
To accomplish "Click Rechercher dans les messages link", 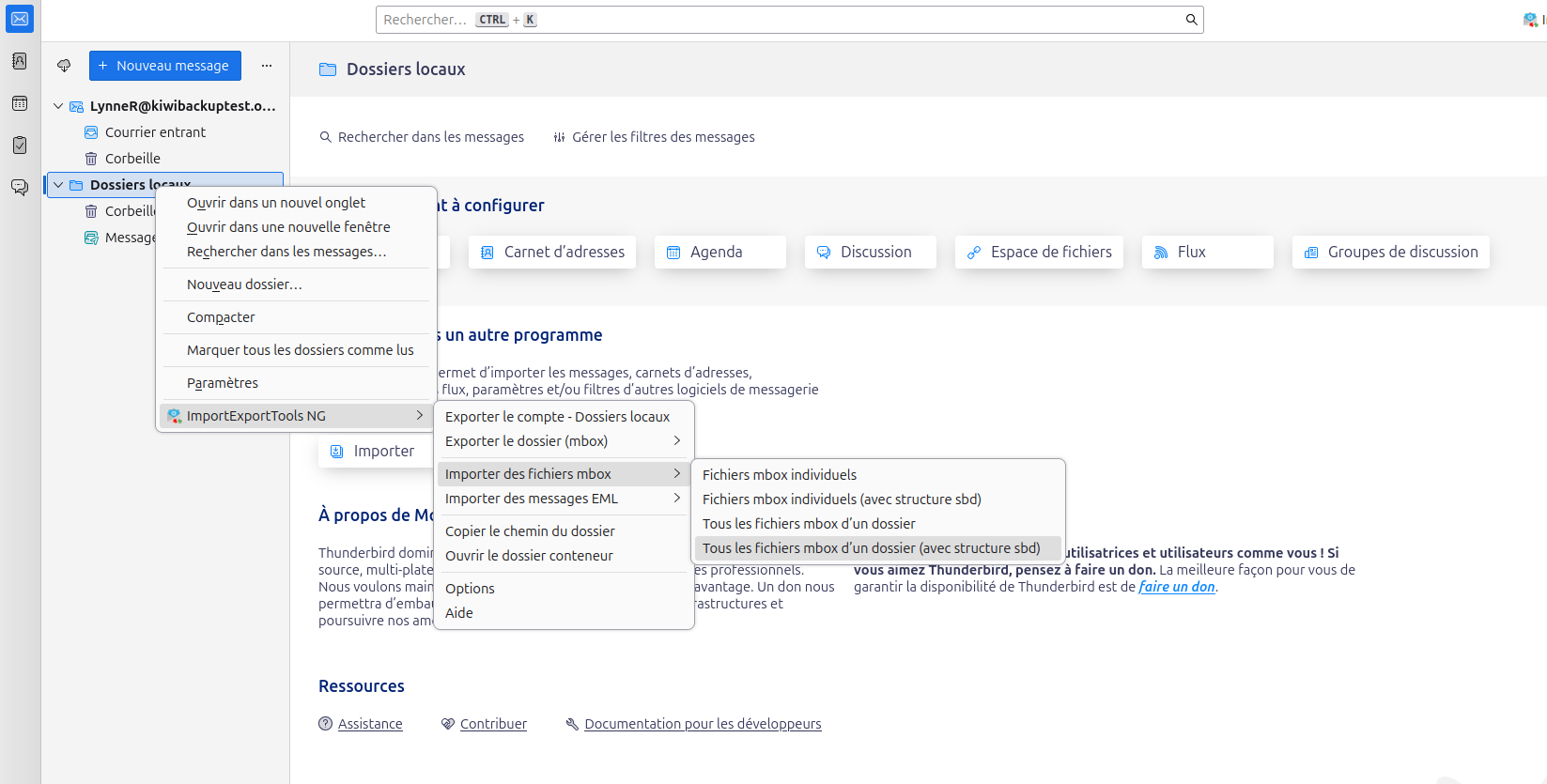I will pyautogui.click(x=422, y=137).
